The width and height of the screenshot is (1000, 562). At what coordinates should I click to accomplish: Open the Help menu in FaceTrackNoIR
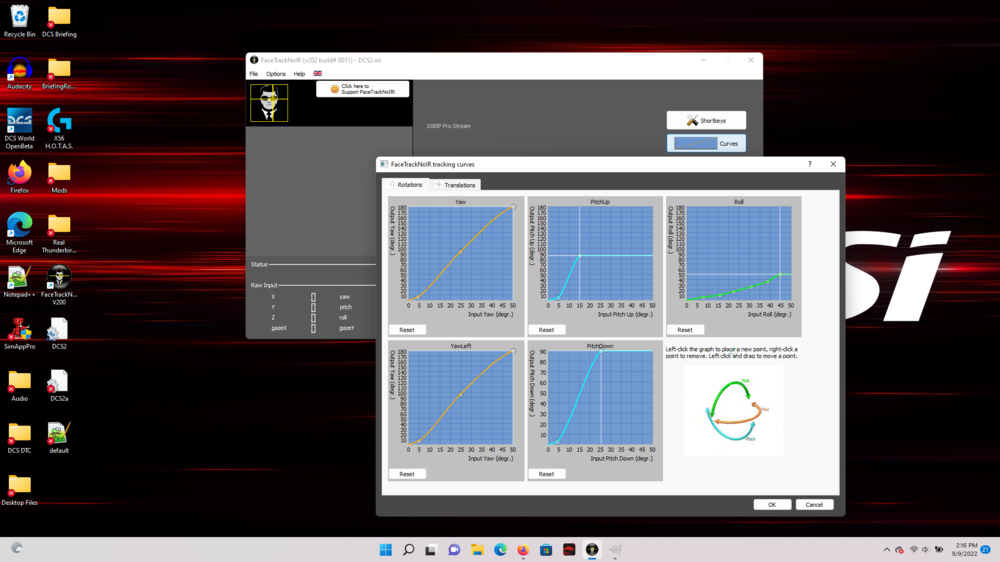click(299, 74)
